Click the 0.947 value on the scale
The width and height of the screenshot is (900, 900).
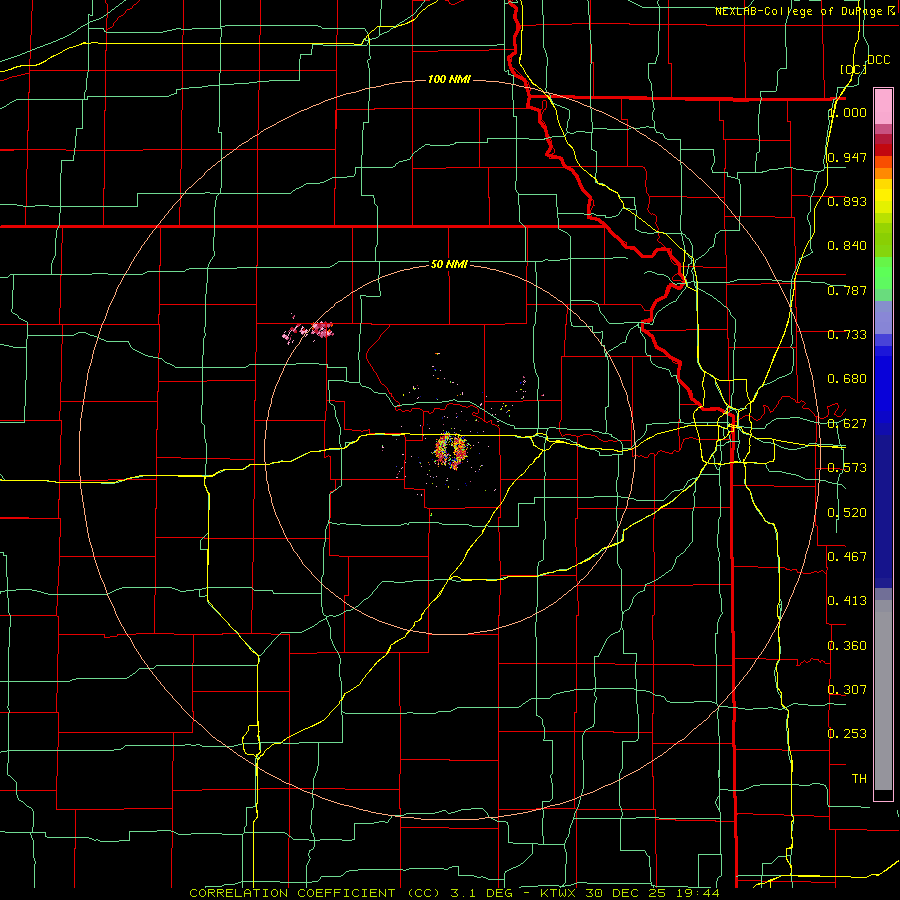point(847,157)
